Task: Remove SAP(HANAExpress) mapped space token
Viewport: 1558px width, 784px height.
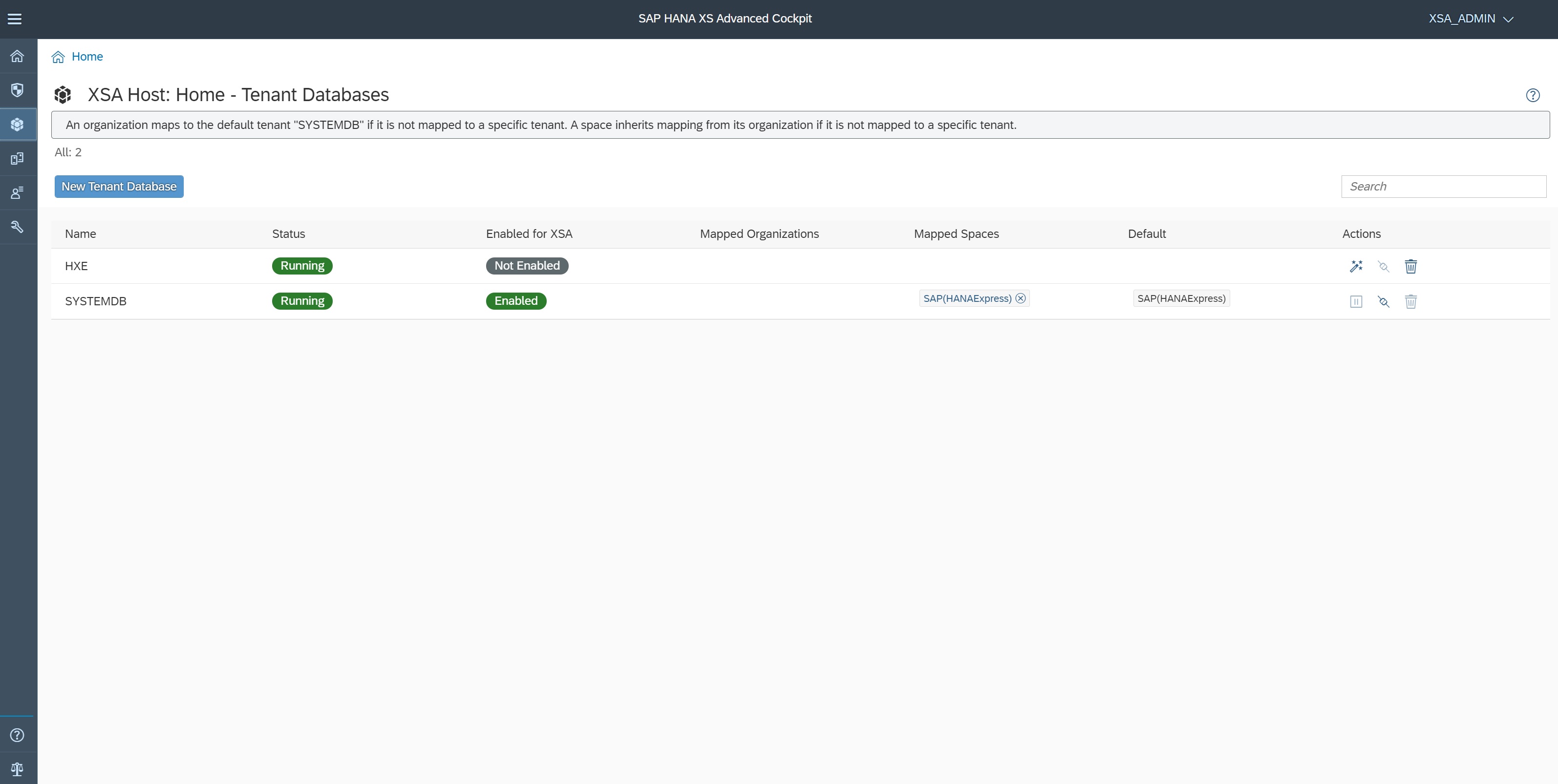Action: (x=1021, y=298)
